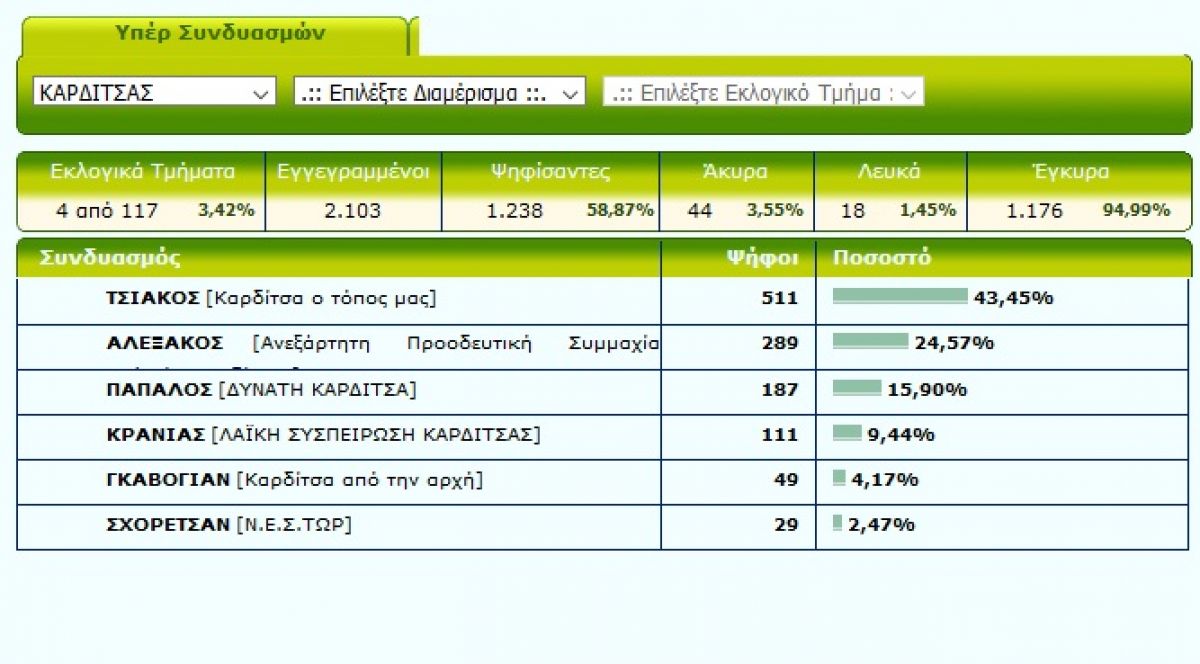Open the Επιλέξτε Εκλογικό Τμήμα dropdown
Screen dimensions: 1200x664
click(x=763, y=92)
